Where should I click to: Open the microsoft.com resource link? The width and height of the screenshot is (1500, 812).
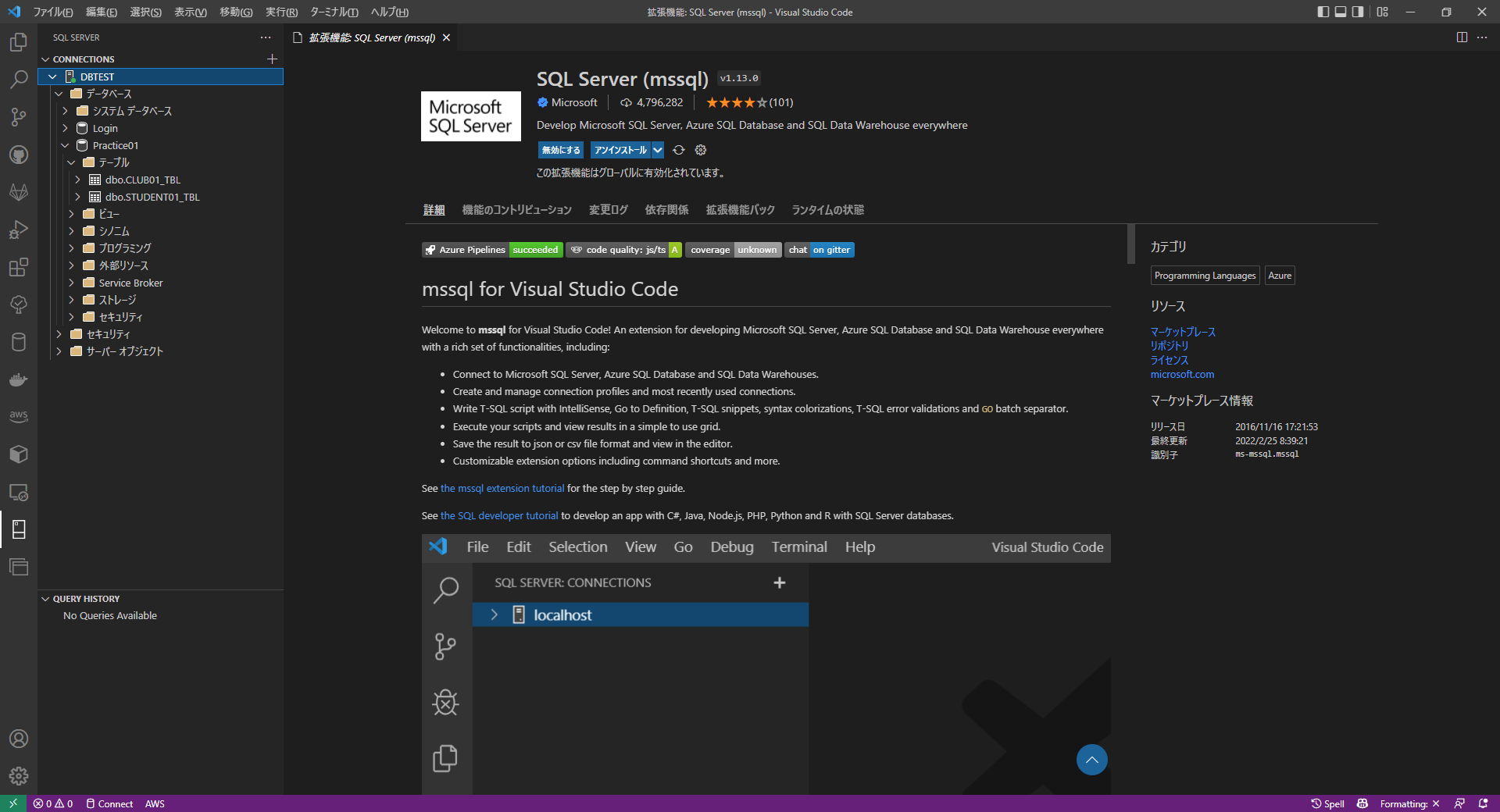tap(1182, 375)
